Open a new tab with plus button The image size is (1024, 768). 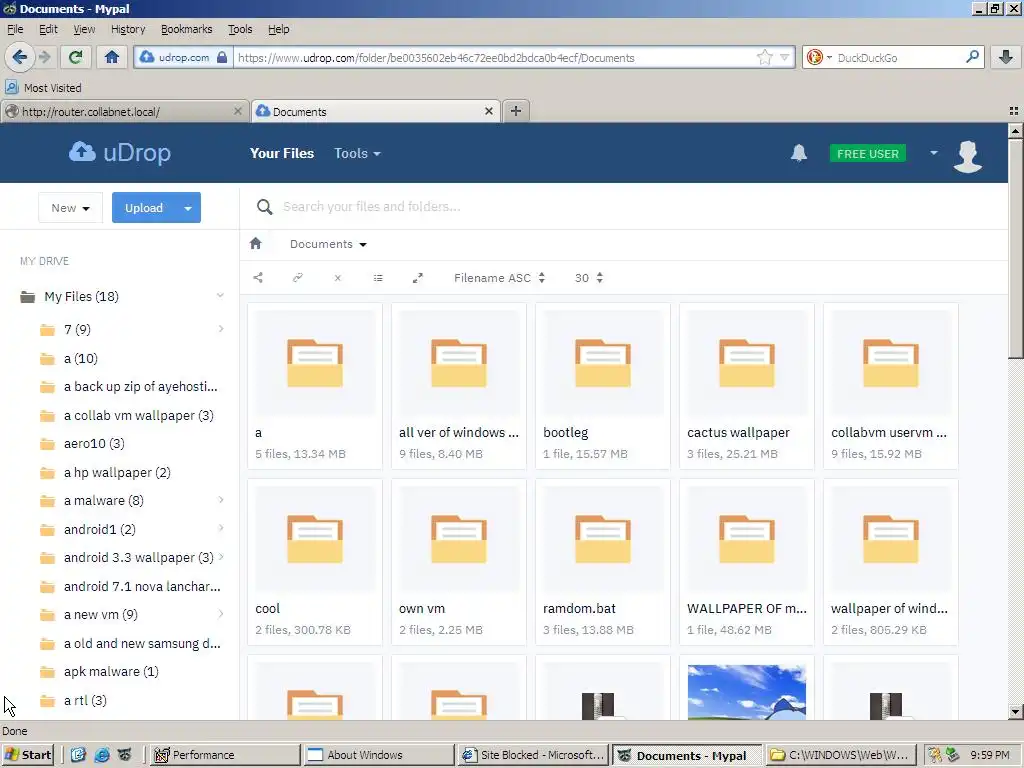[x=516, y=111]
